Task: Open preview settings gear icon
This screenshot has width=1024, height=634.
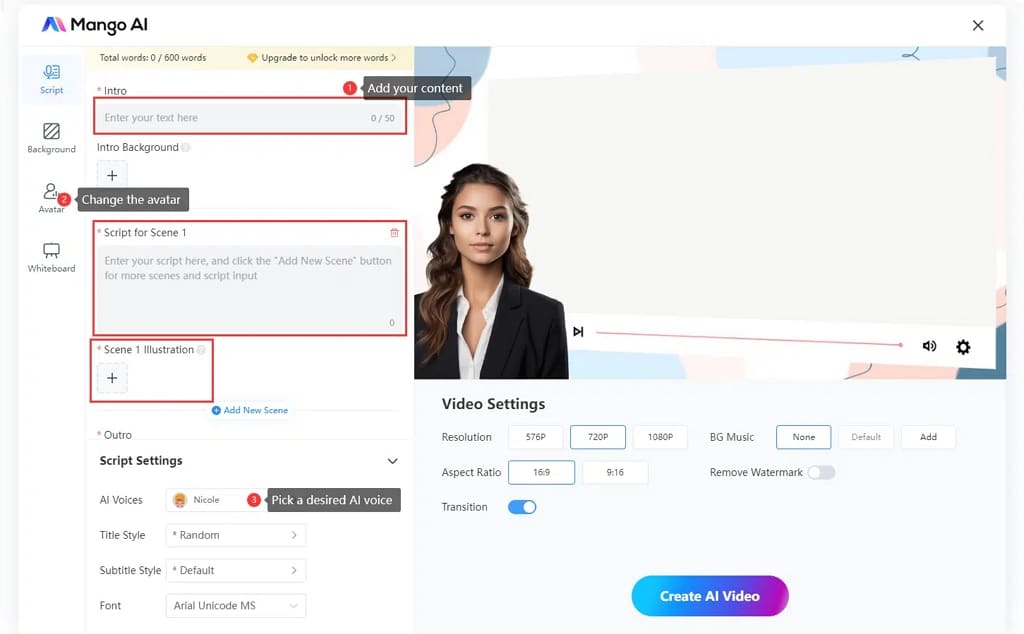Action: pyautogui.click(x=963, y=347)
